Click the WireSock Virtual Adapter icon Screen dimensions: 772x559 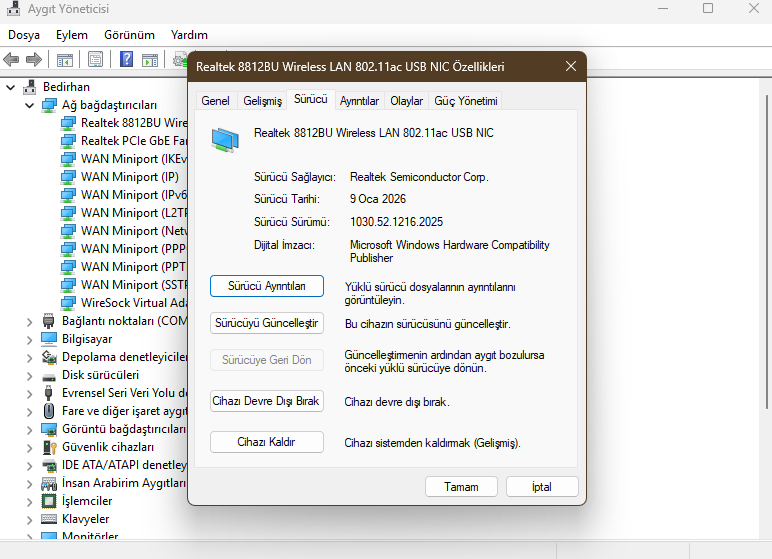(x=68, y=302)
